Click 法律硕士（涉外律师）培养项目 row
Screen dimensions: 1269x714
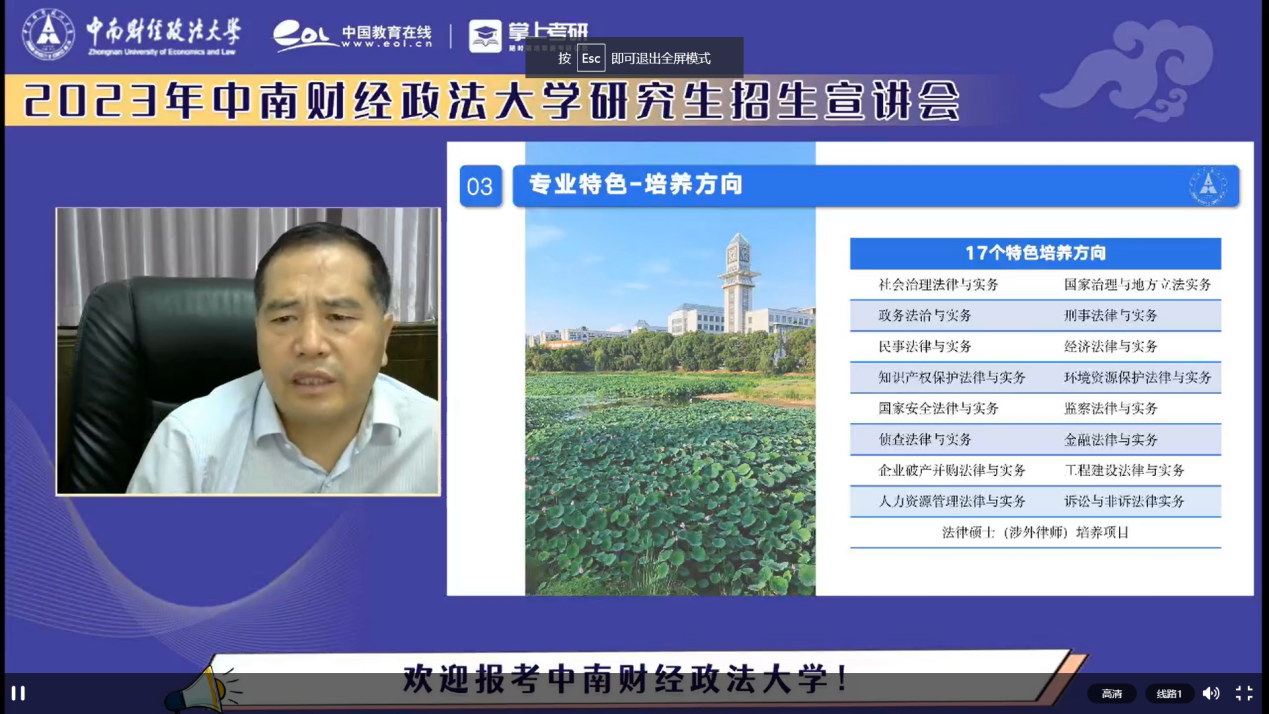coord(1035,533)
